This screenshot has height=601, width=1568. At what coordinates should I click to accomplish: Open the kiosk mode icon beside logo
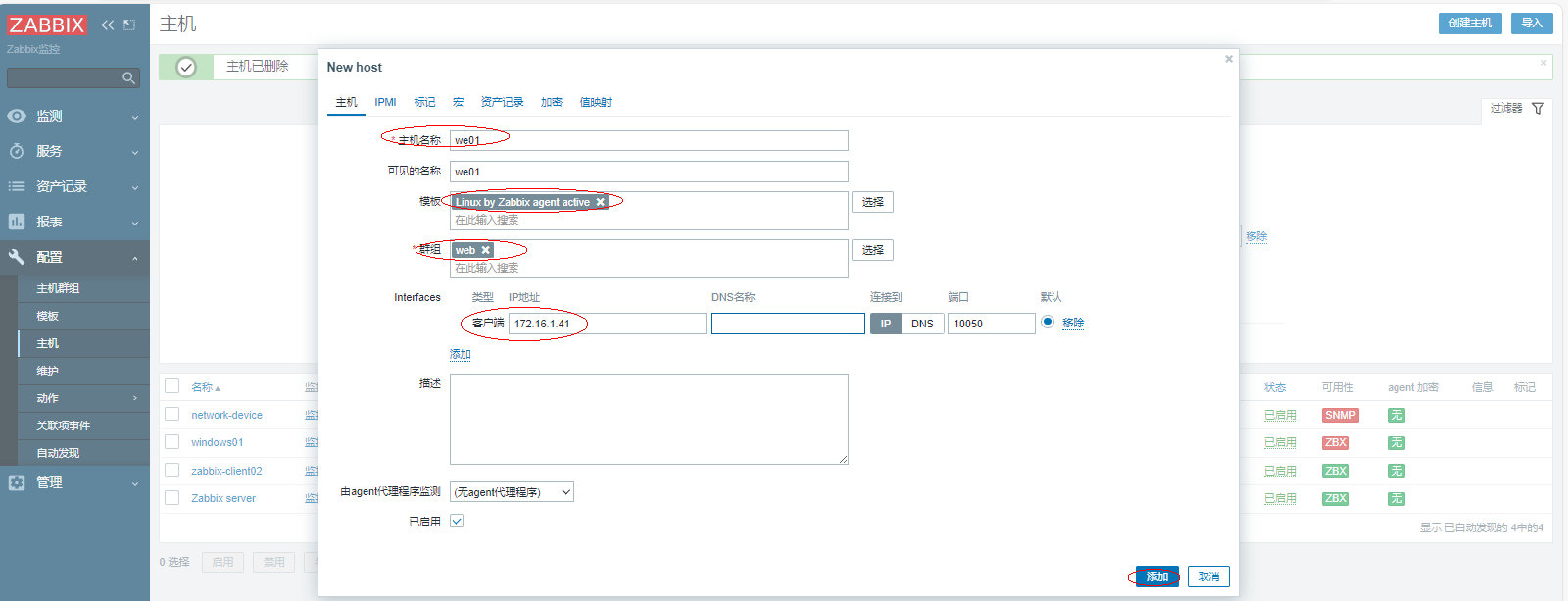[129, 25]
